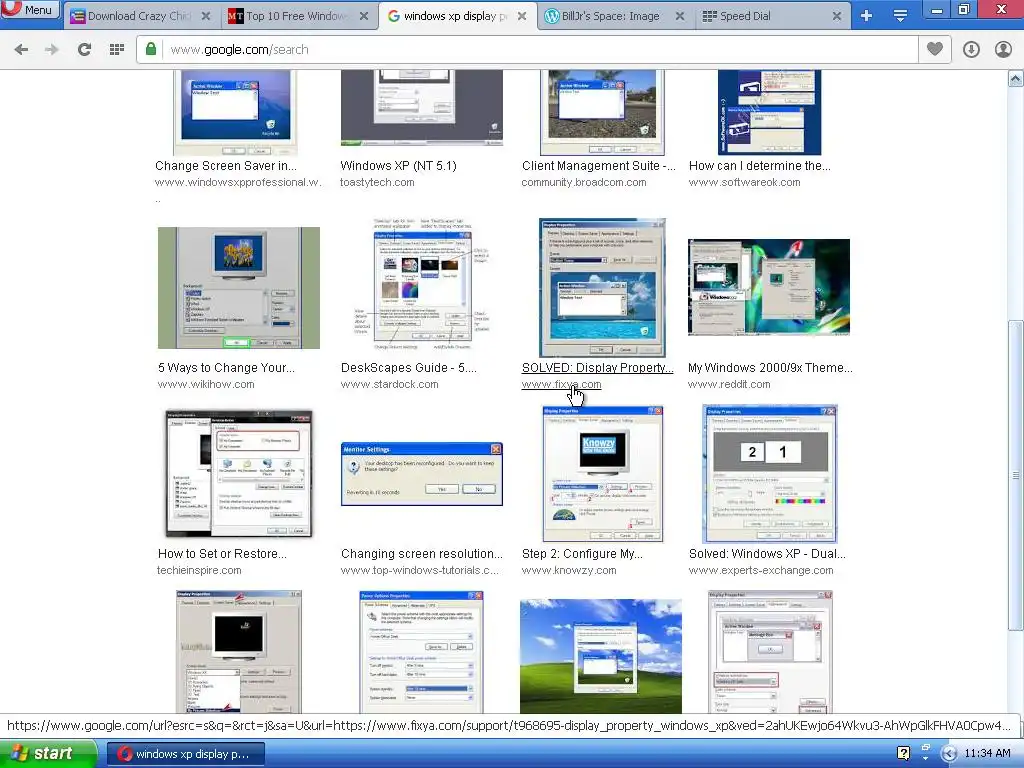
Task: Open My Windows 2000/9x Theme... result
Action: click(x=770, y=368)
